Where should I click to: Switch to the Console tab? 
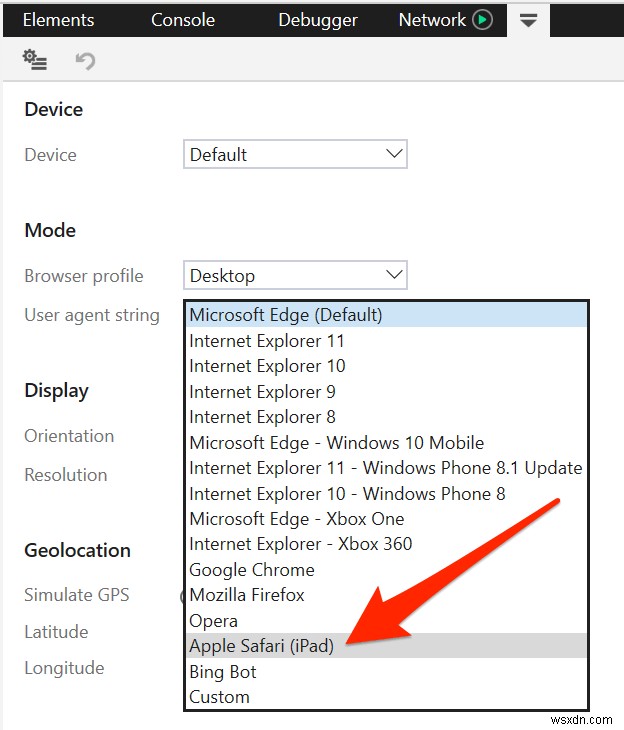click(183, 20)
